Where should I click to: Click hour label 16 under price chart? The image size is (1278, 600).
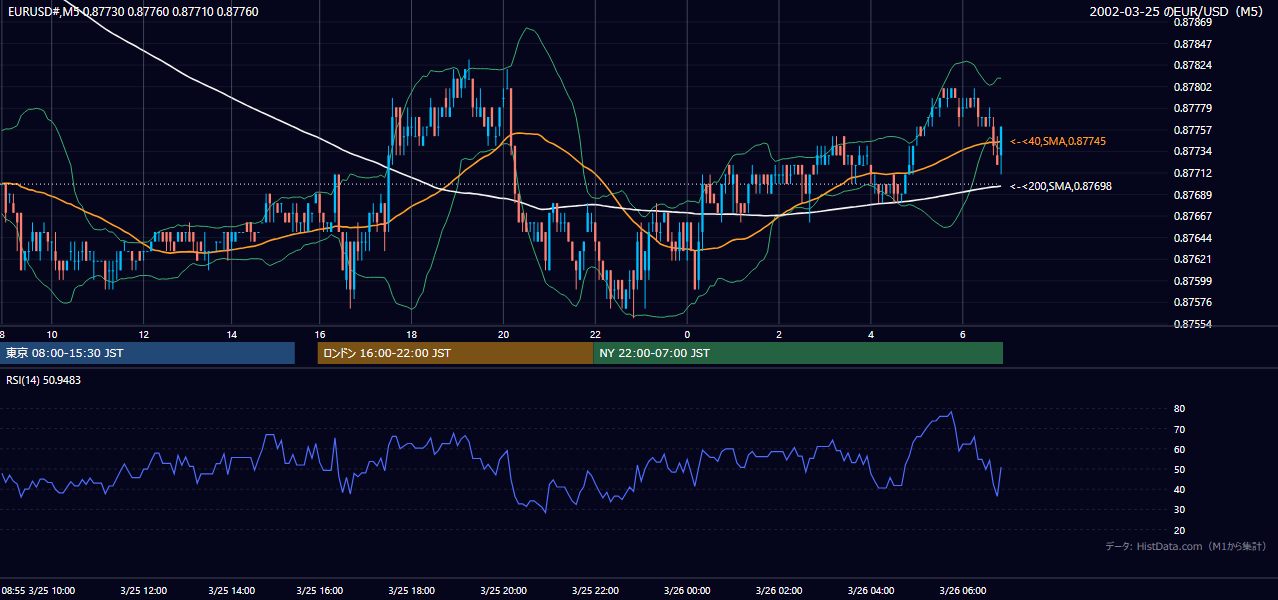(320, 334)
